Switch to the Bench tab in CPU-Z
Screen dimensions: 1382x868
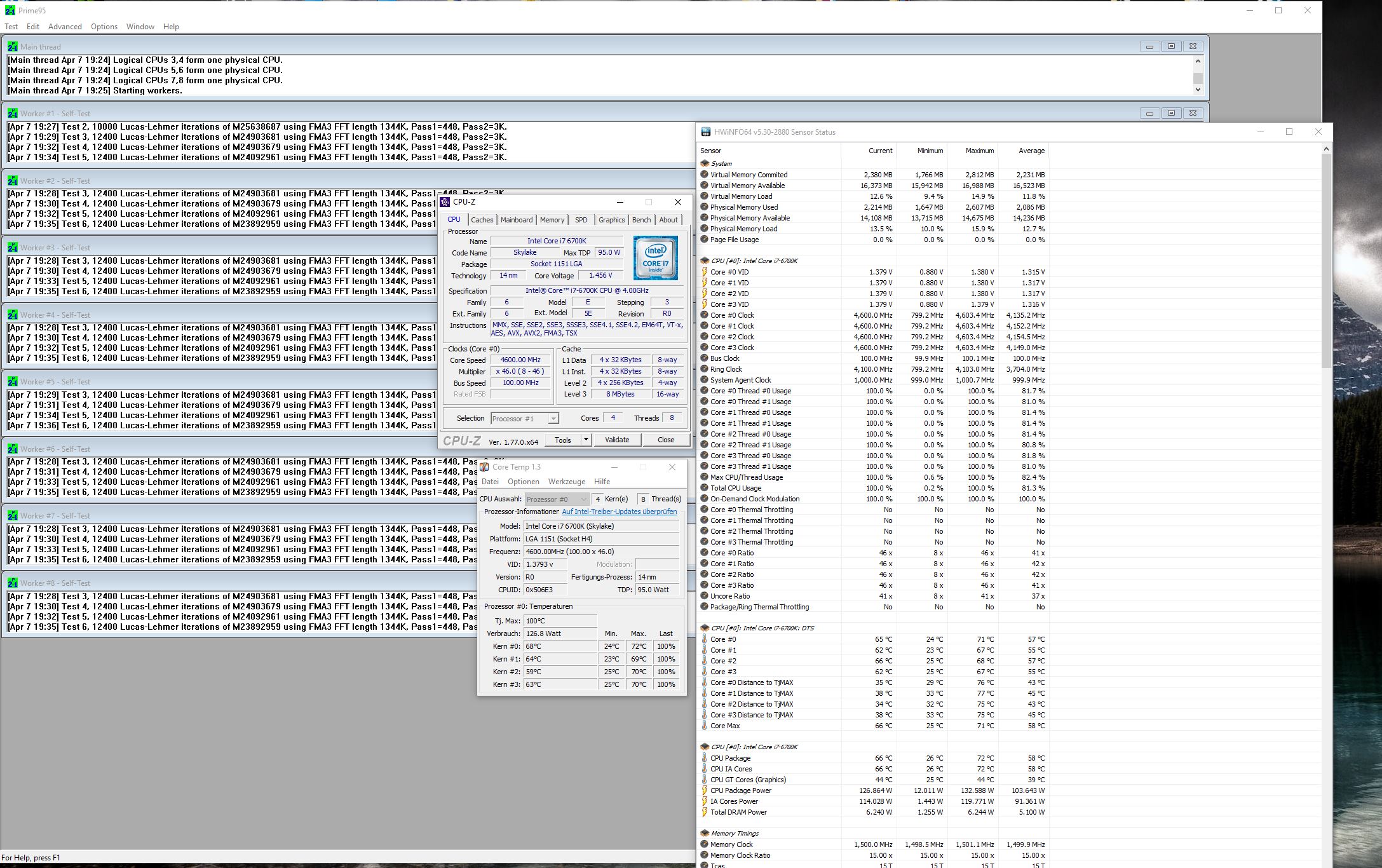pos(642,220)
